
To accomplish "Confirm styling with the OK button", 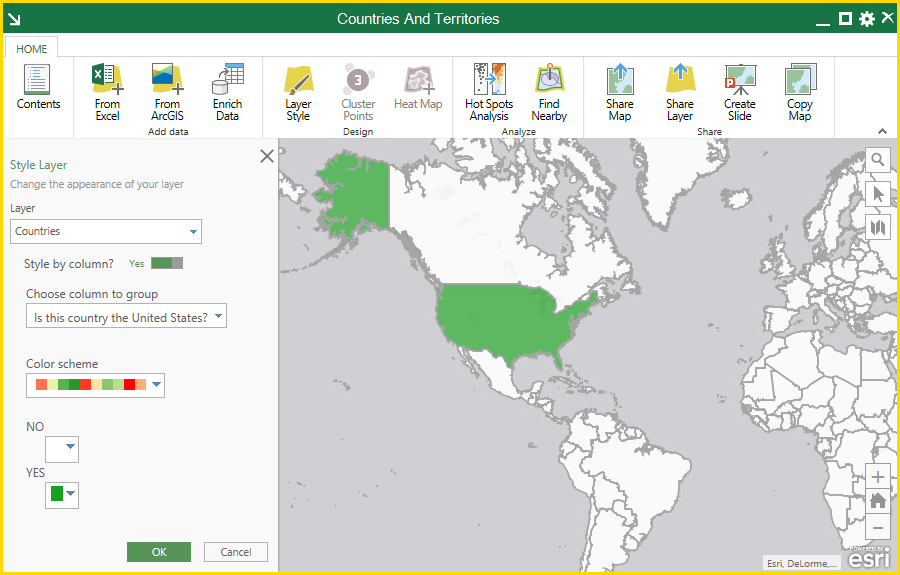I will (x=159, y=552).
